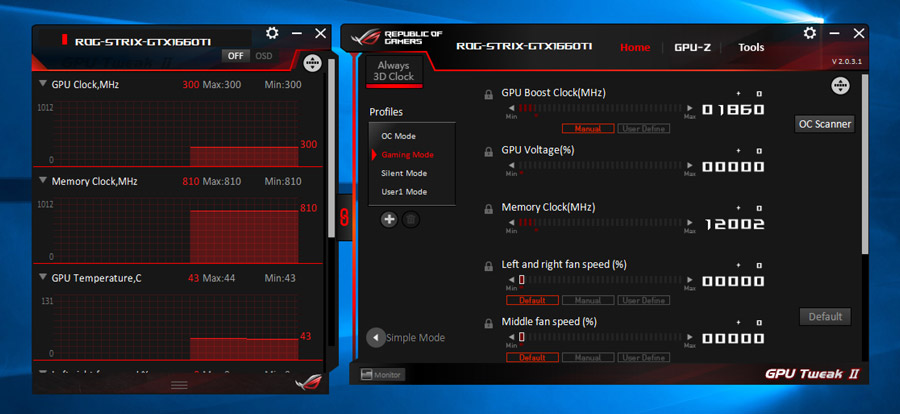This screenshot has height=414, width=900.
Task: Click the Default reset button
Action: click(825, 316)
